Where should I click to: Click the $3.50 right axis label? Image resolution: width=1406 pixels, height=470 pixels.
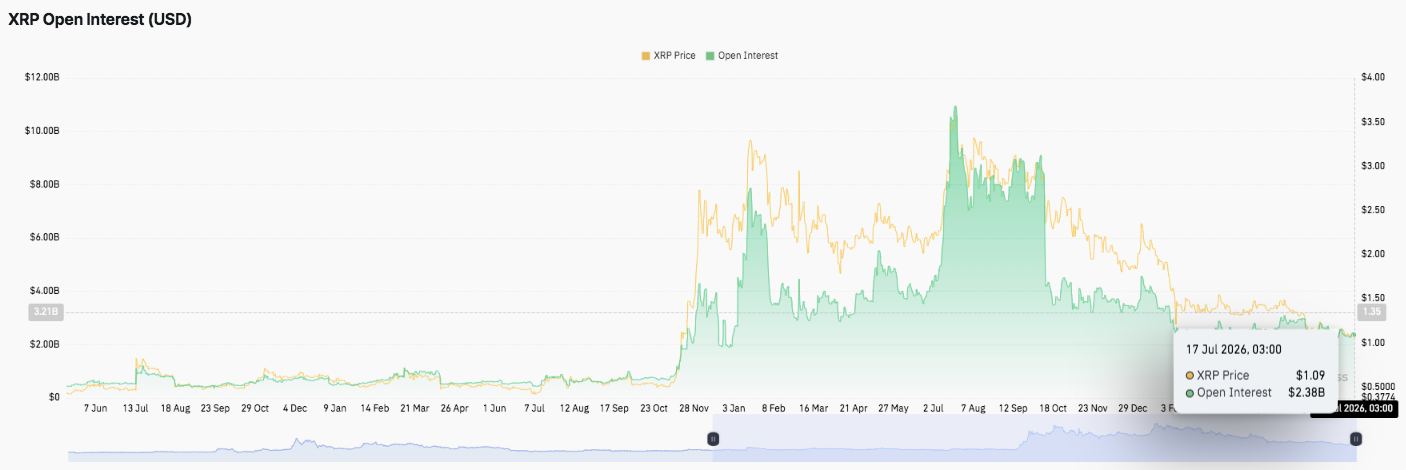coord(1373,122)
